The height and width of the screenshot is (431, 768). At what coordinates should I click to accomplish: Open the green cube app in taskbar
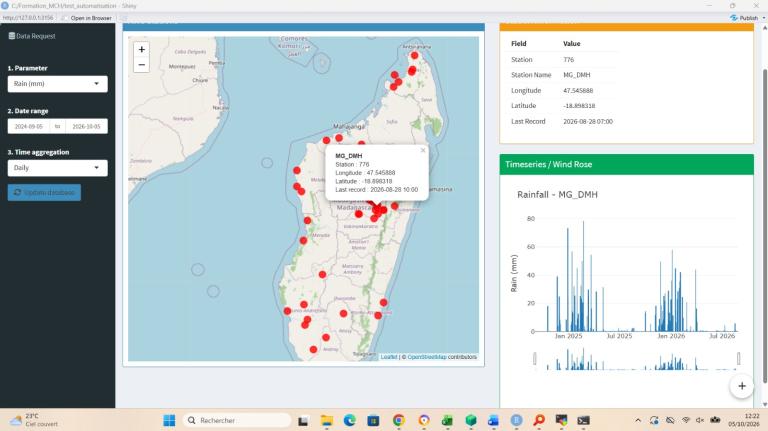471,420
